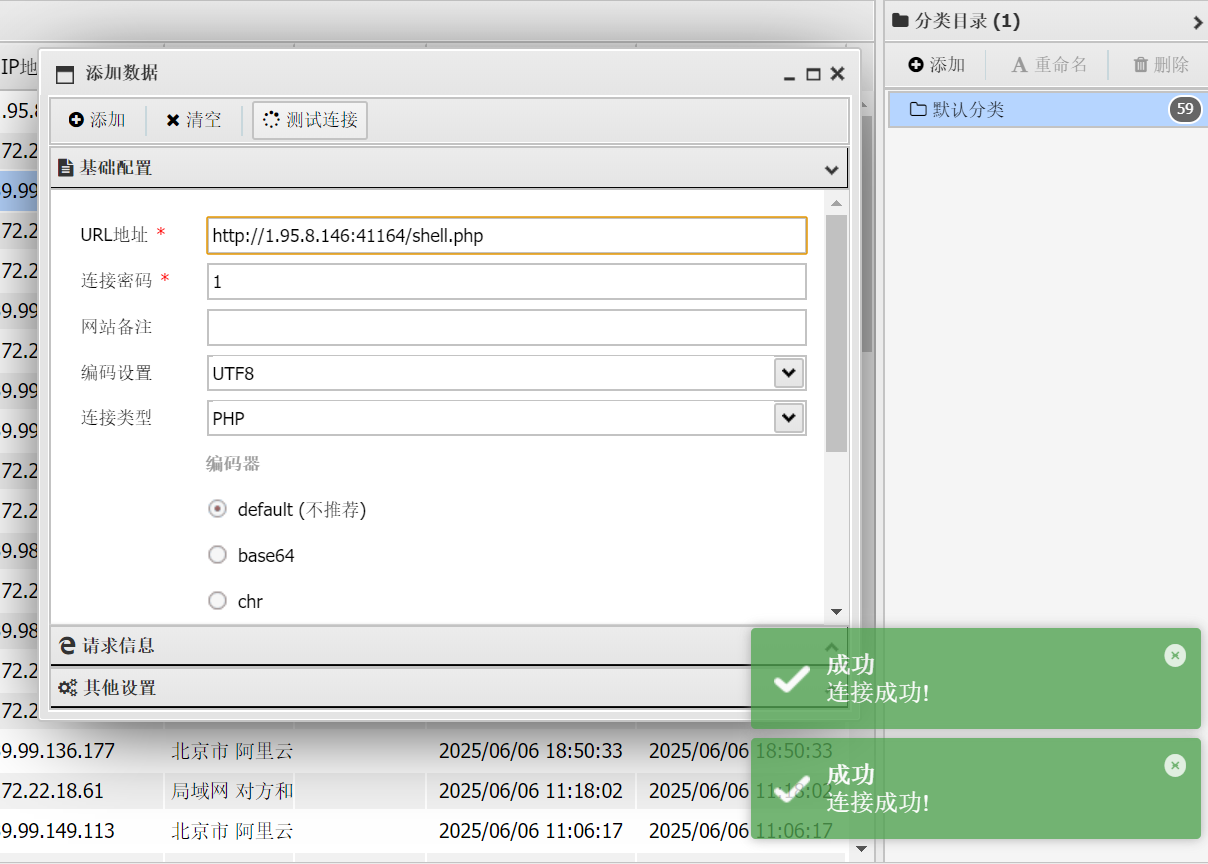Select the chr encoder option
1208x864 pixels.
coord(217,601)
